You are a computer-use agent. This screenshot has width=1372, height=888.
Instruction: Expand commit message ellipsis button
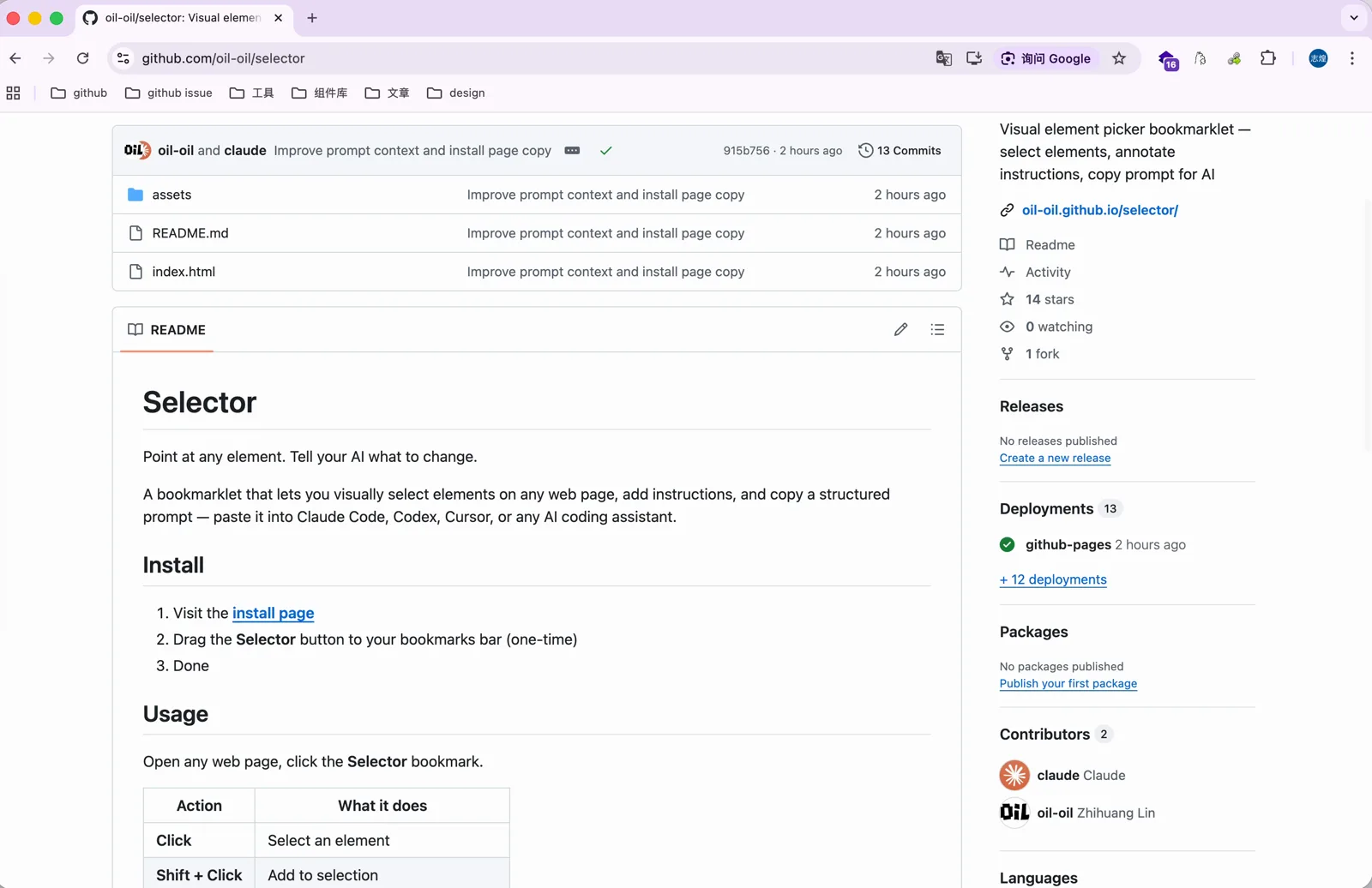click(572, 150)
